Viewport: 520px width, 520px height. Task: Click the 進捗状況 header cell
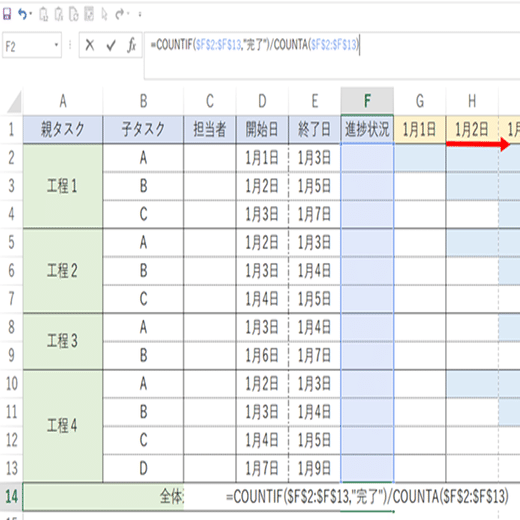coord(367,129)
